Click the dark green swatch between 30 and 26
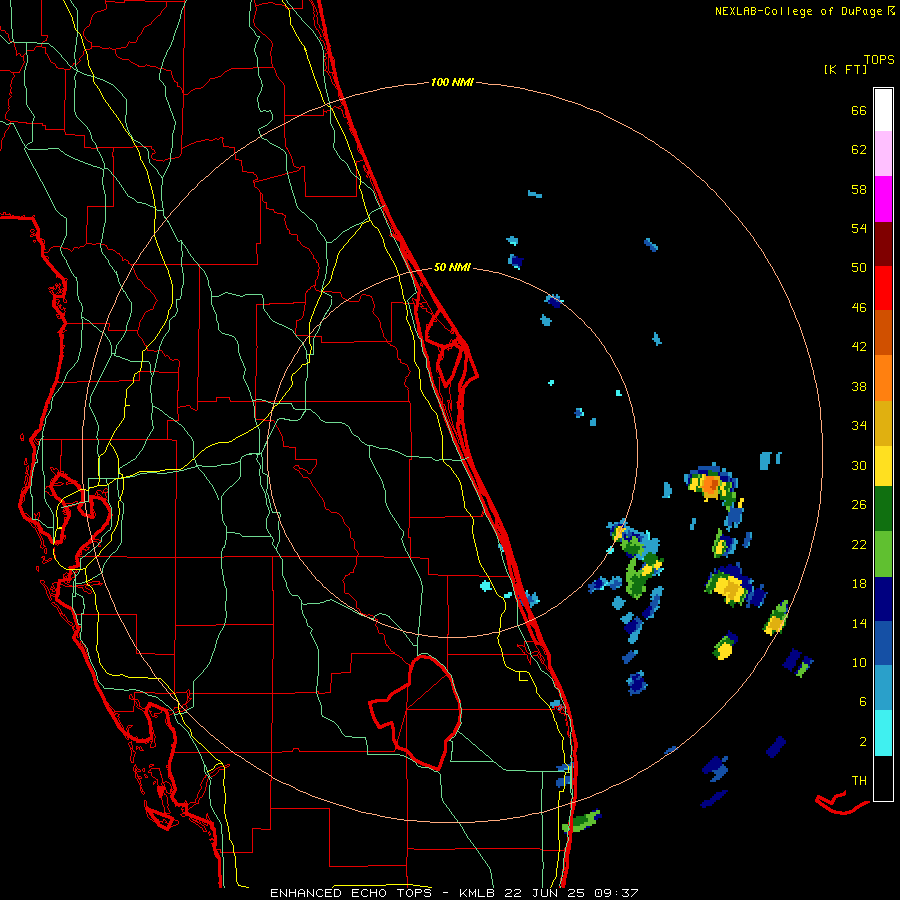Screen dimensions: 900x900 coord(883,508)
